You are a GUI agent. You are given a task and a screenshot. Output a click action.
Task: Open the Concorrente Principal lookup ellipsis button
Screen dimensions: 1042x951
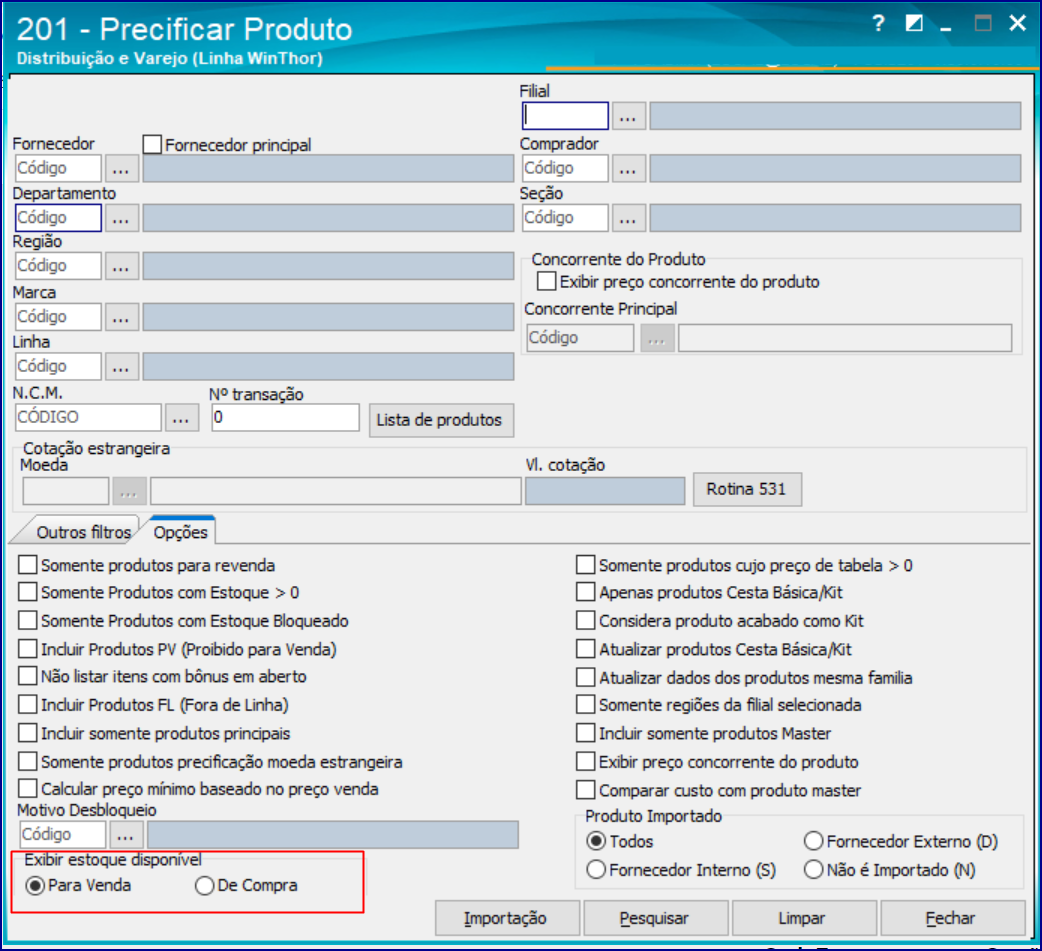[x=657, y=338]
